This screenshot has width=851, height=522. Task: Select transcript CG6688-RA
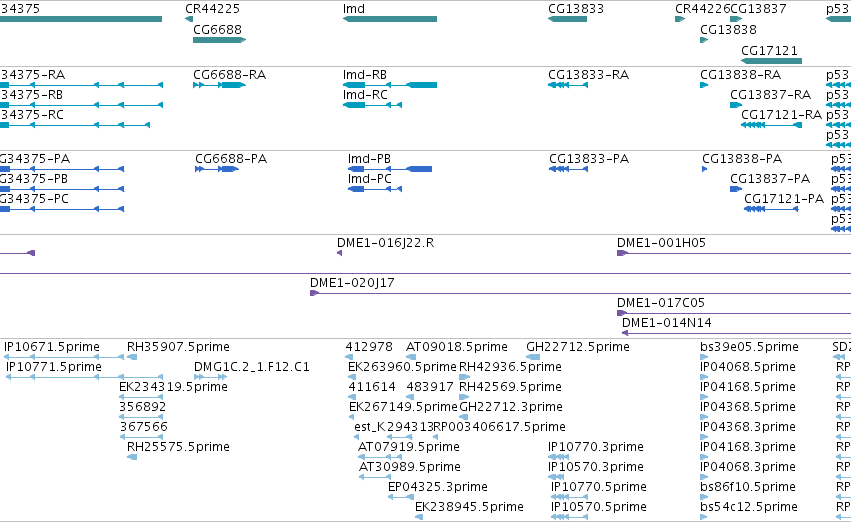[219, 85]
